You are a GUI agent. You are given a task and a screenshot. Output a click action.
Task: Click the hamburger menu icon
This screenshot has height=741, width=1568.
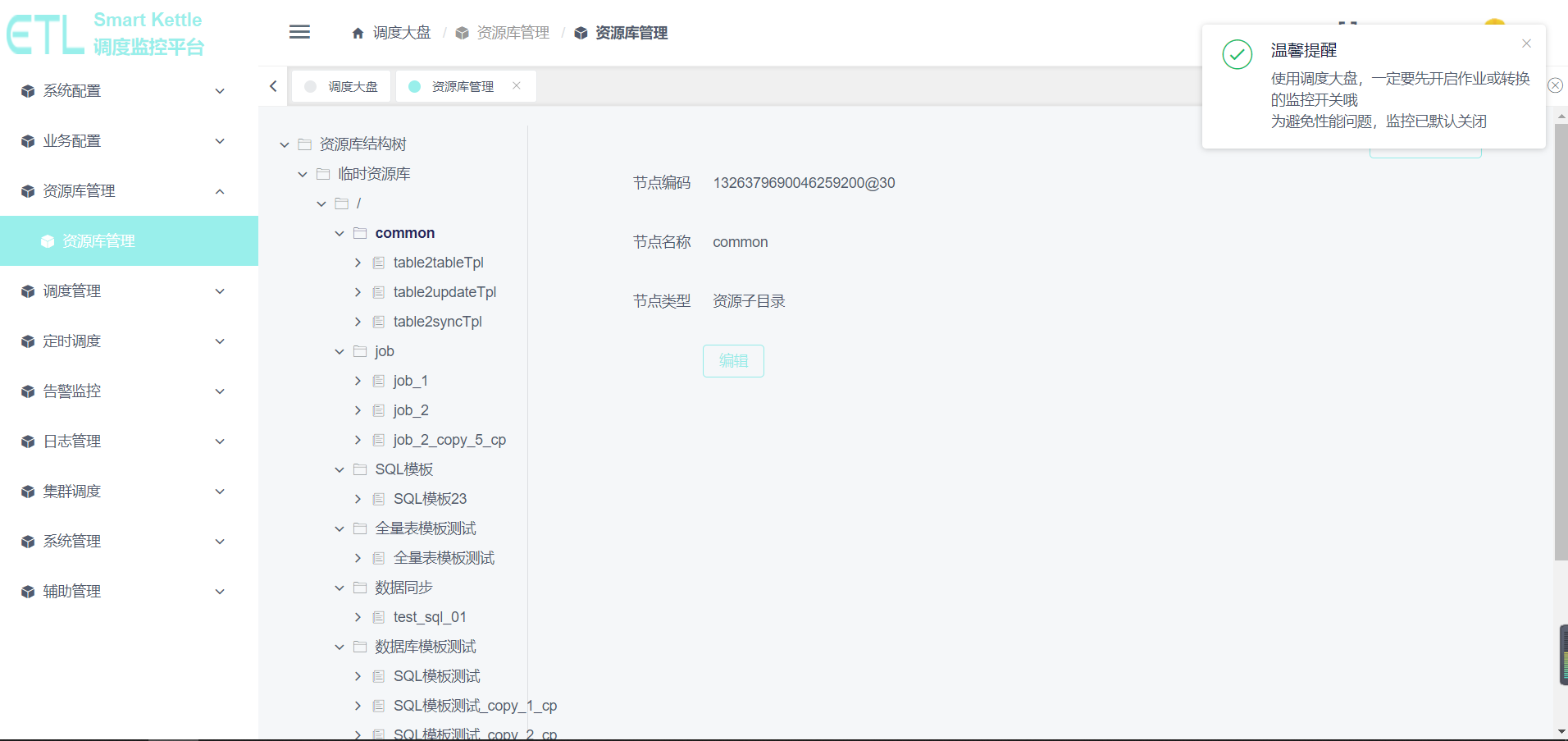(x=299, y=32)
